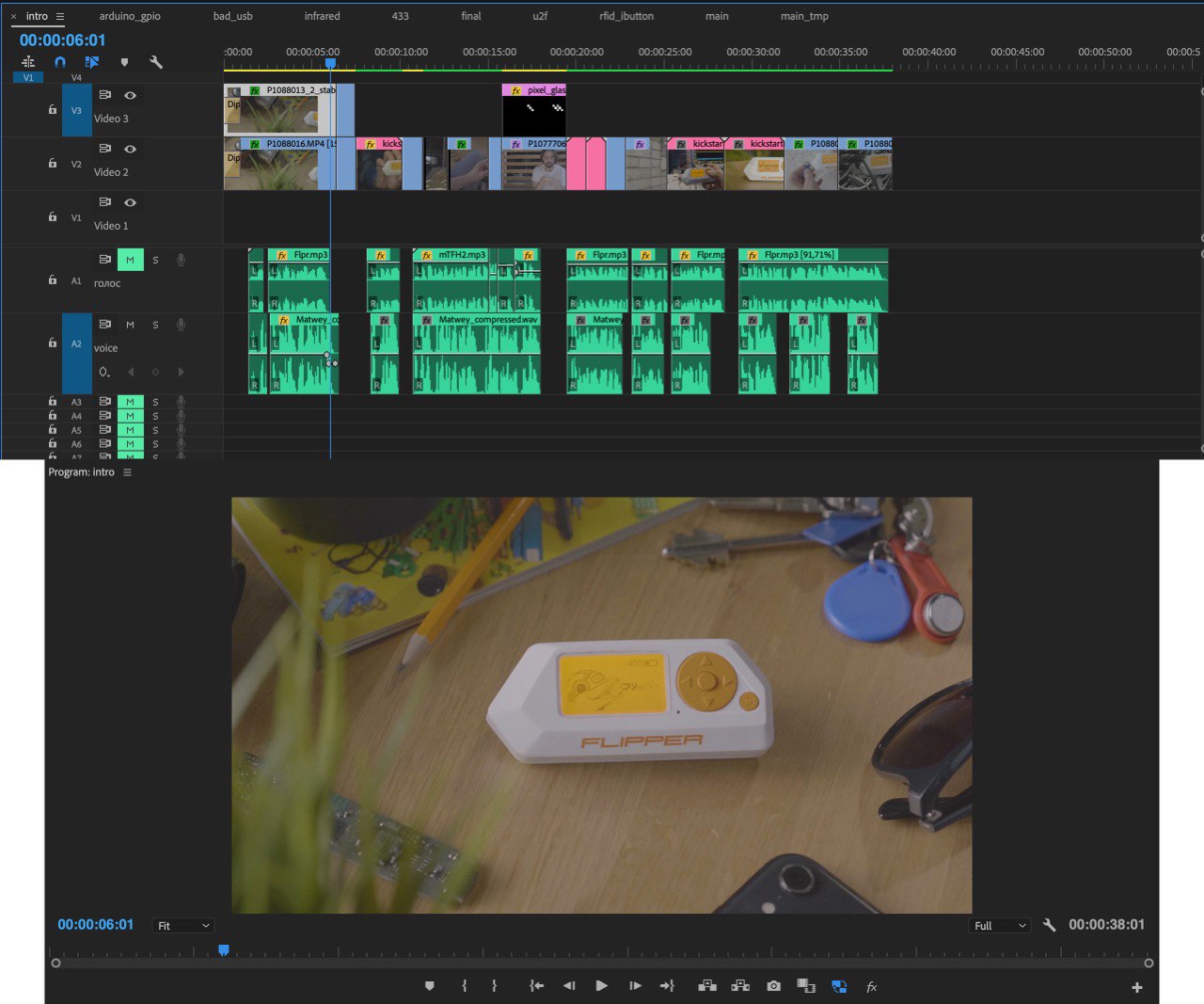
Task: Toggle Snap in Timeline magnet icon
Action: coord(60,62)
